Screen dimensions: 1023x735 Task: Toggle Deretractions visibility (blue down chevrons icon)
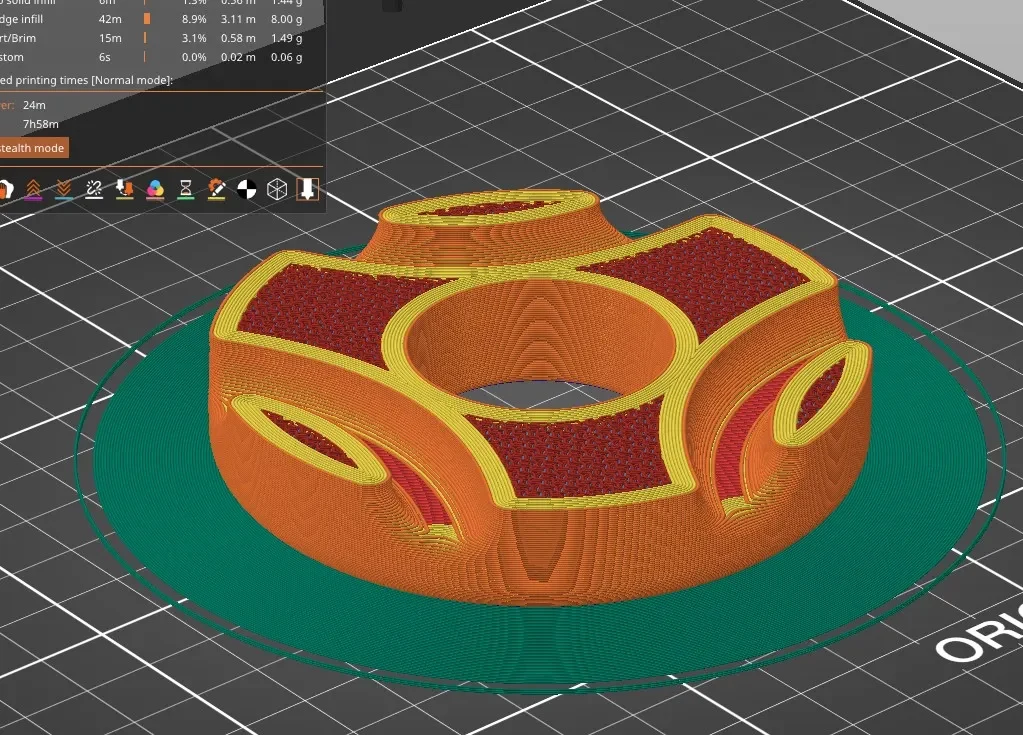64,189
